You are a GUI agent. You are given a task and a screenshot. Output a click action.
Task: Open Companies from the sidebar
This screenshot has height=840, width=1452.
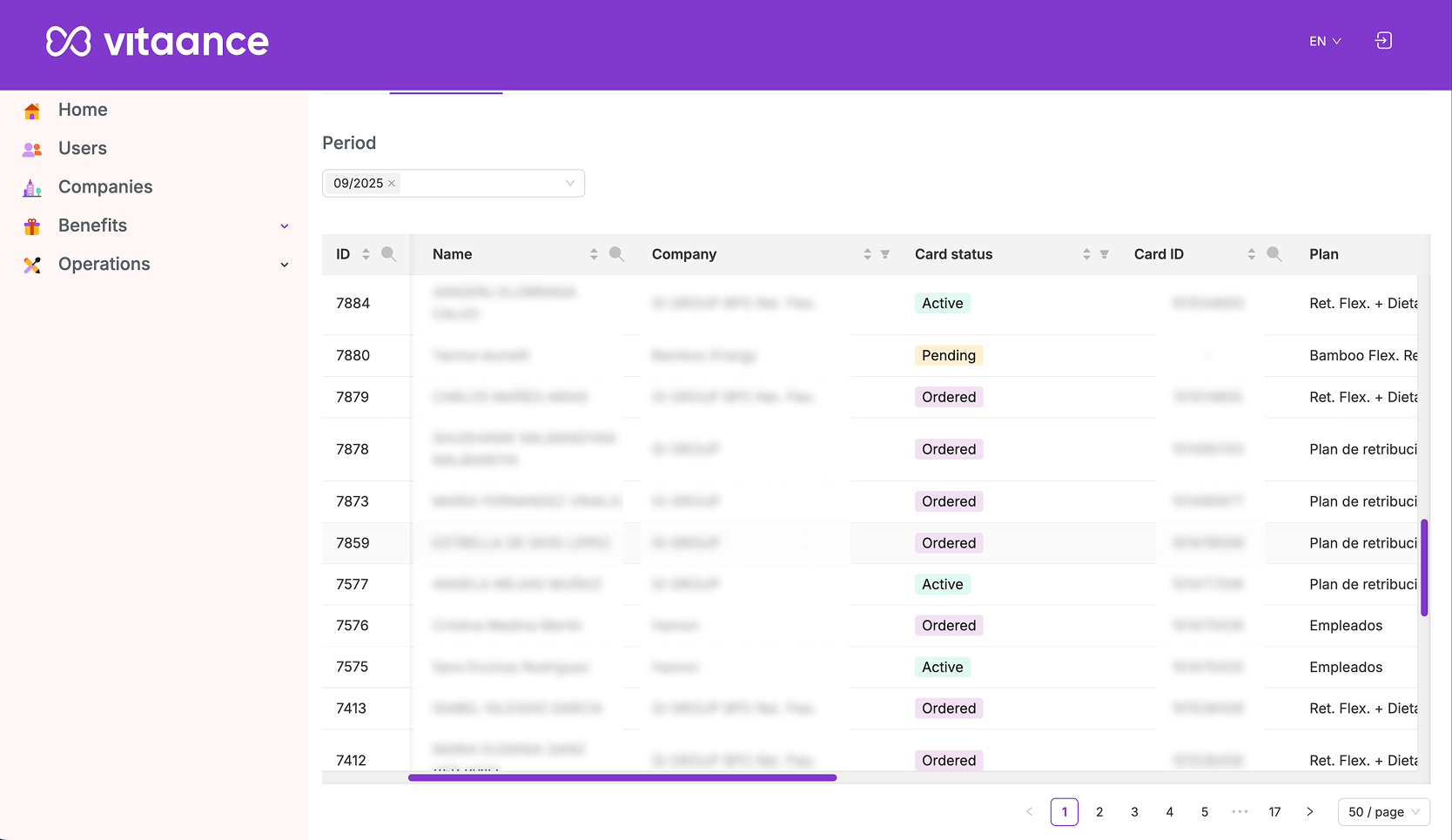point(104,186)
